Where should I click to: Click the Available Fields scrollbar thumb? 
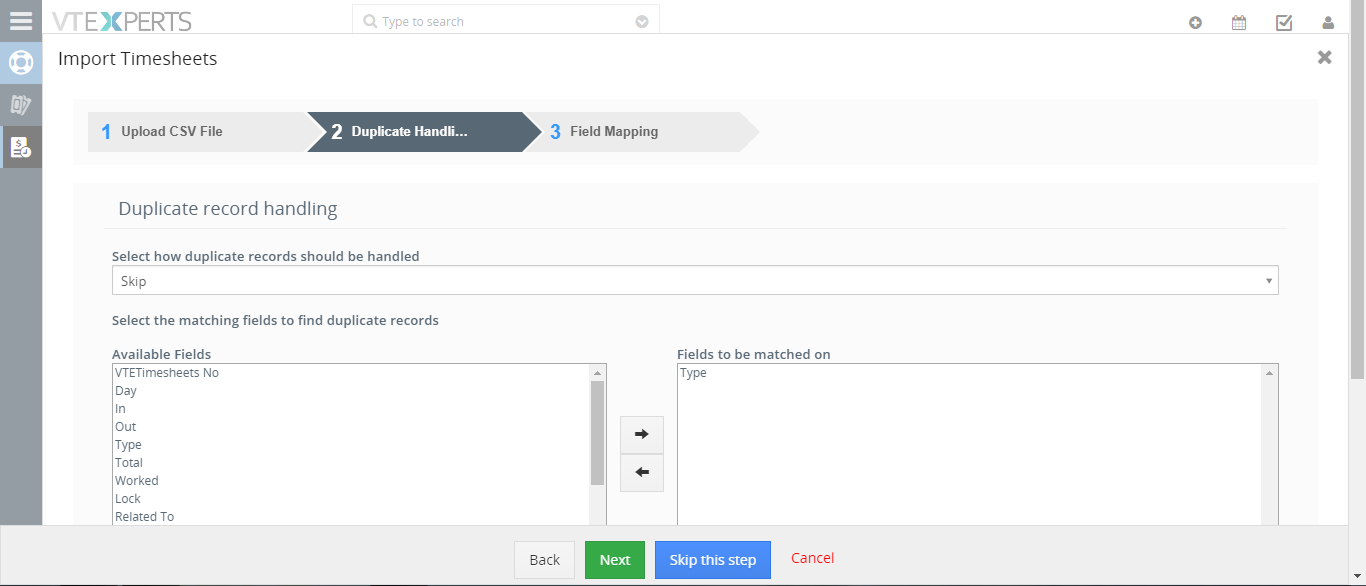598,432
